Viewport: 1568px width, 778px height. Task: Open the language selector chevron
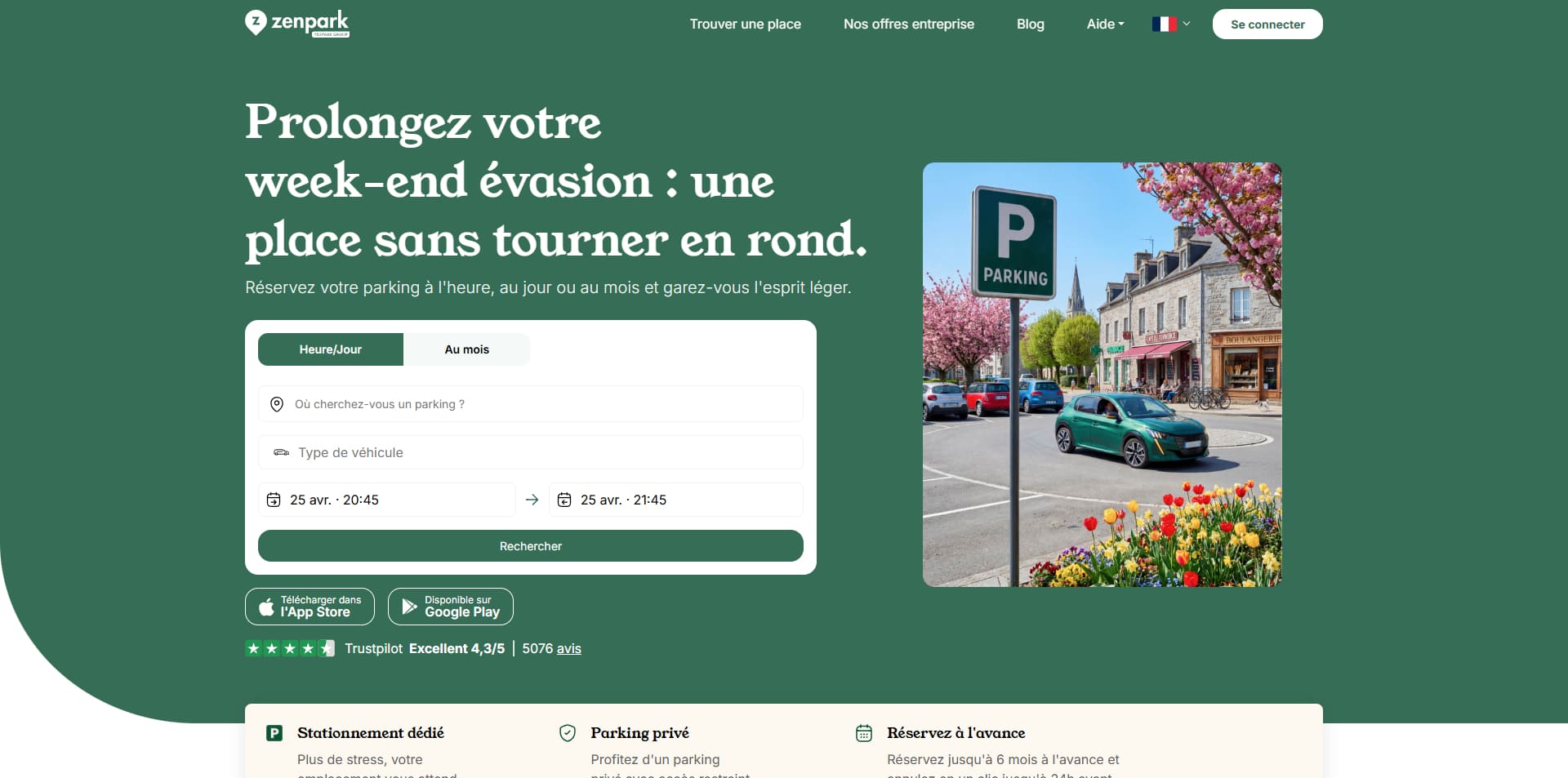[1187, 24]
